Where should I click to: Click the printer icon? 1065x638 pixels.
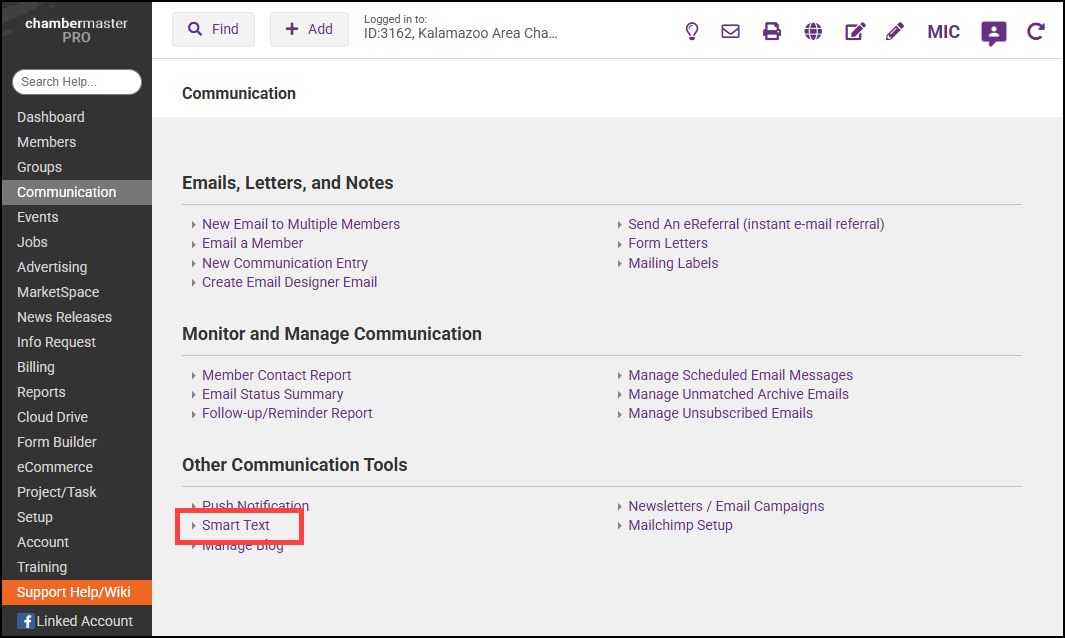tap(772, 31)
